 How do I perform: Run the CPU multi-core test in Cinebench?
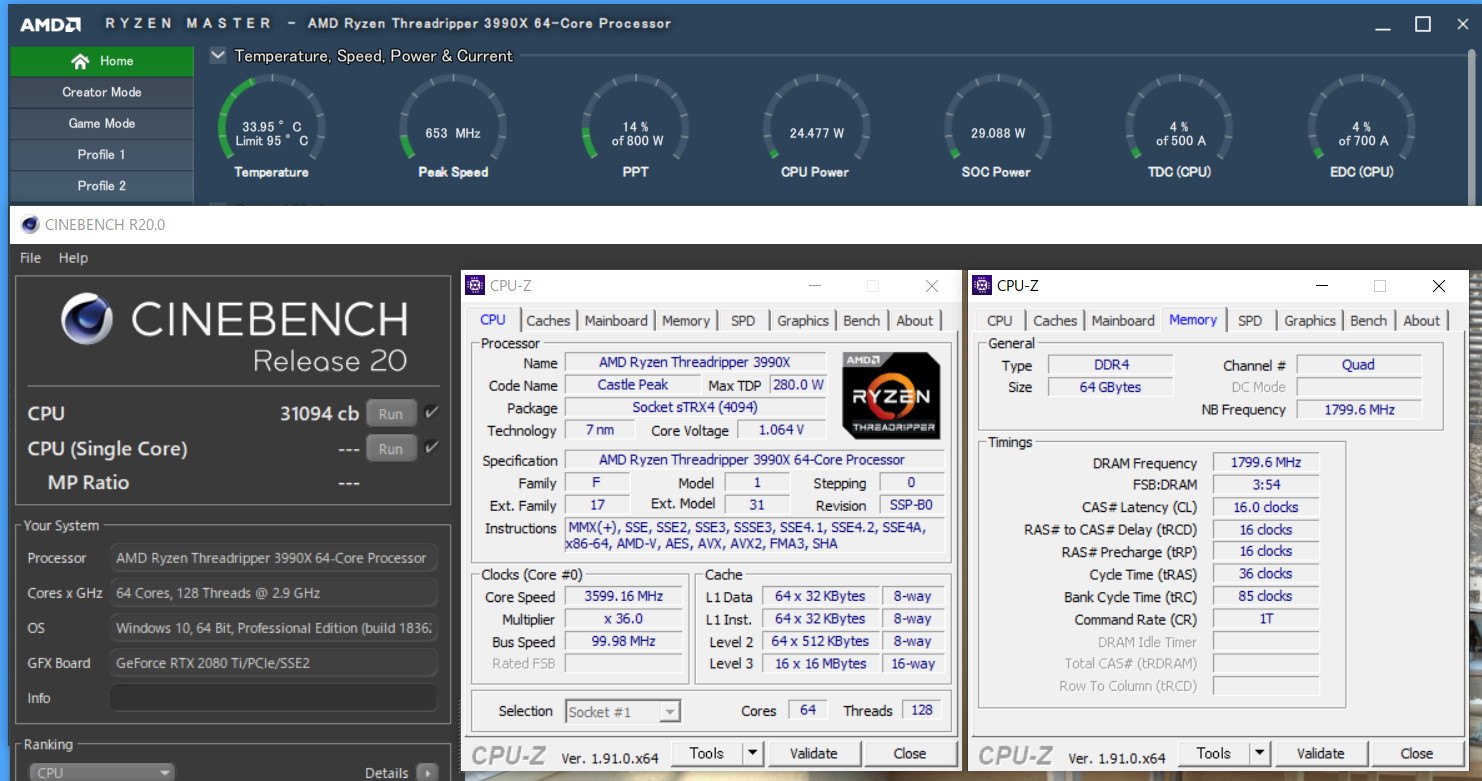[x=391, y=413]
